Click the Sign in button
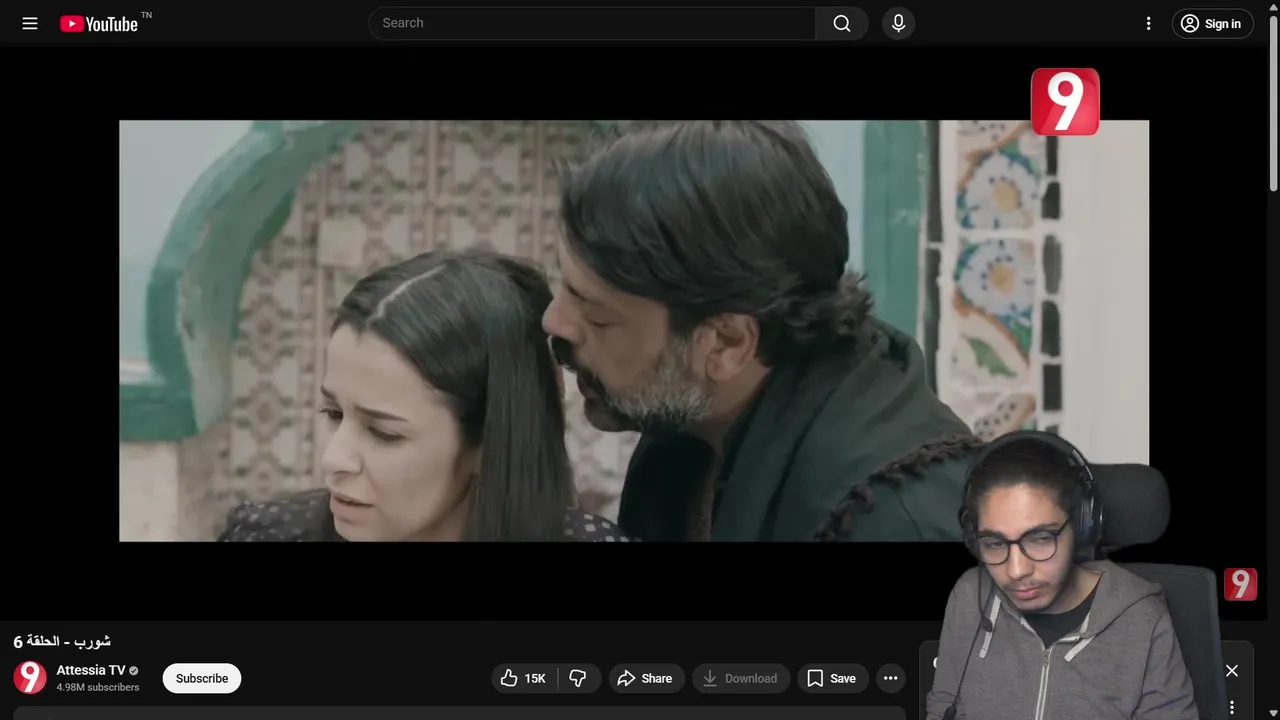Viewport: 1280px width, 720px height. 1212,23
